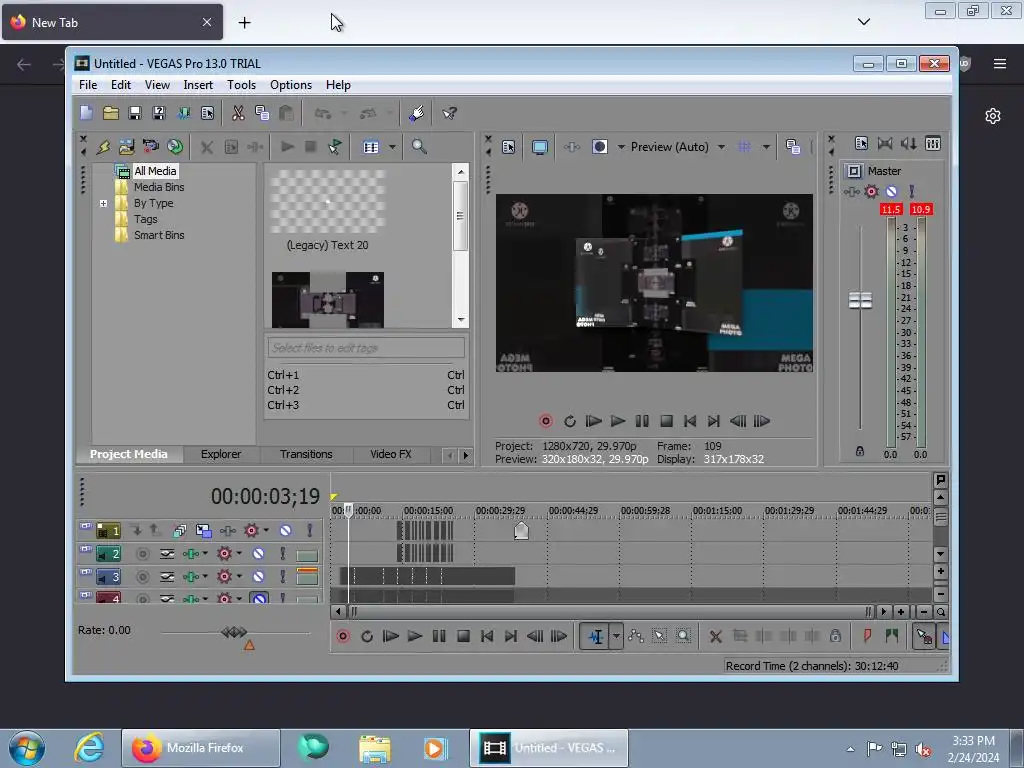The height and width of the screenshot is (768, 1024).
Task: Solo video Track 1 with exclamation icon
Action: click(x=310, y=530)
